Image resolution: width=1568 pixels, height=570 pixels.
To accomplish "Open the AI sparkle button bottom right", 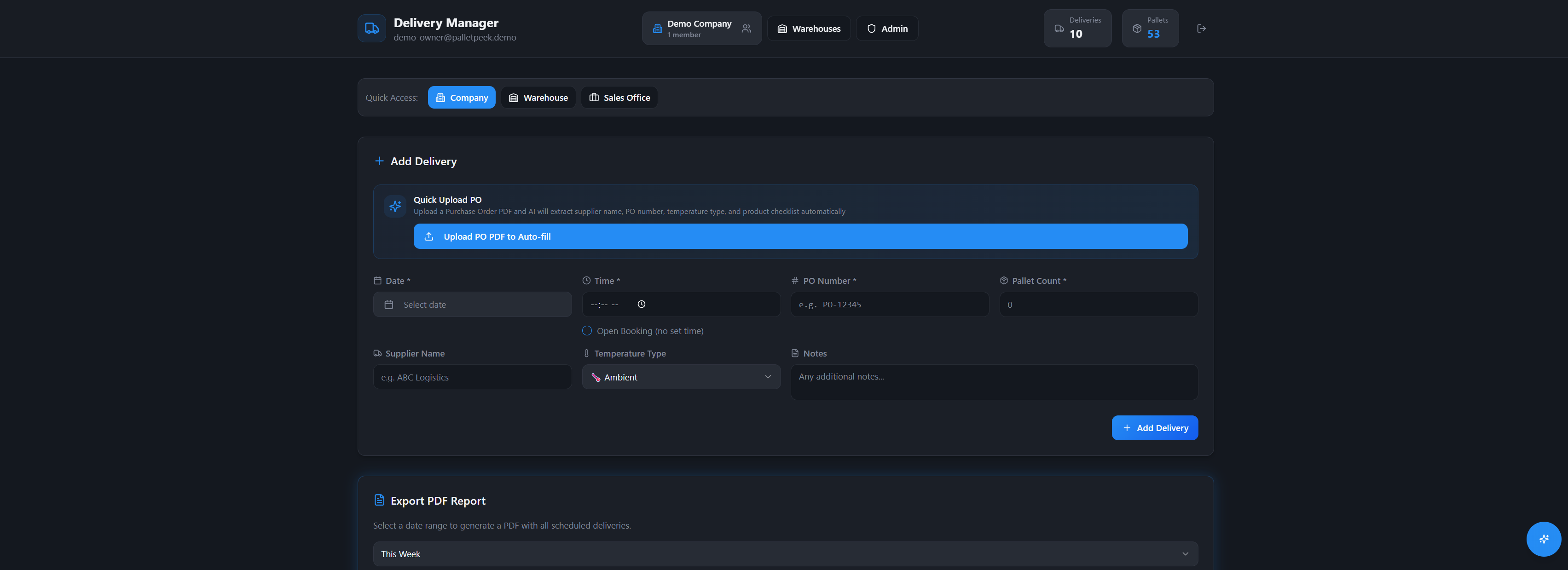I will (1544, 539).
